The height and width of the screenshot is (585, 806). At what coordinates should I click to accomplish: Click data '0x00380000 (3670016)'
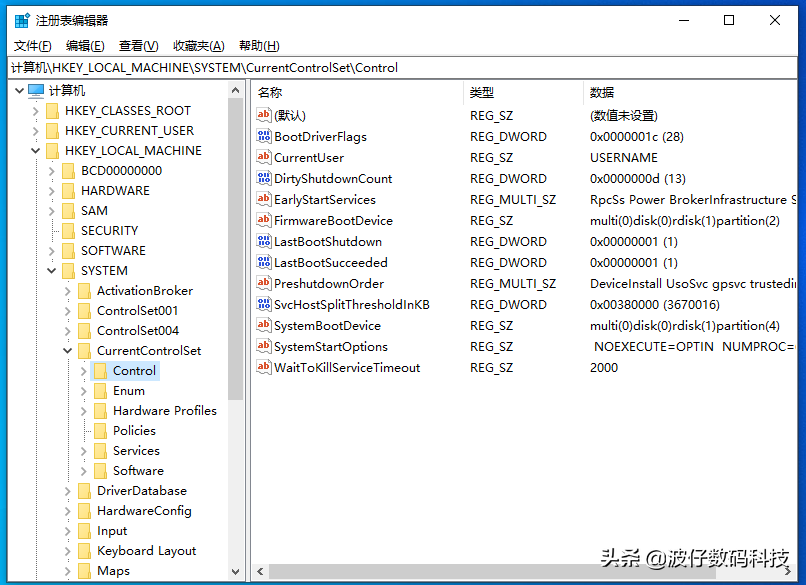click(x=655, y=305)
